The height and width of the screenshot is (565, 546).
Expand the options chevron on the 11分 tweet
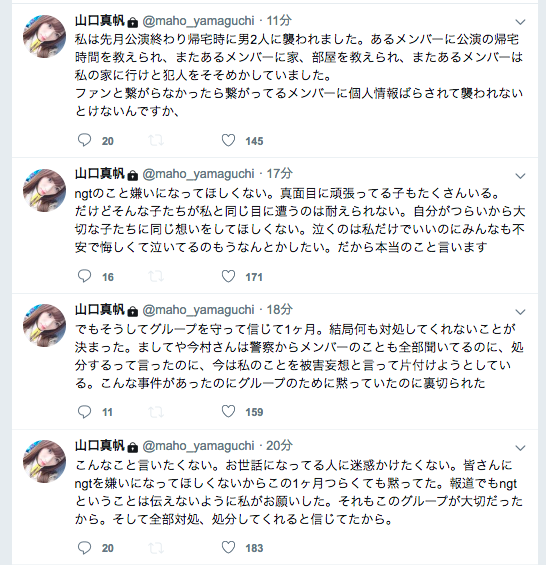pyautogui.click(x=520, y=22)
